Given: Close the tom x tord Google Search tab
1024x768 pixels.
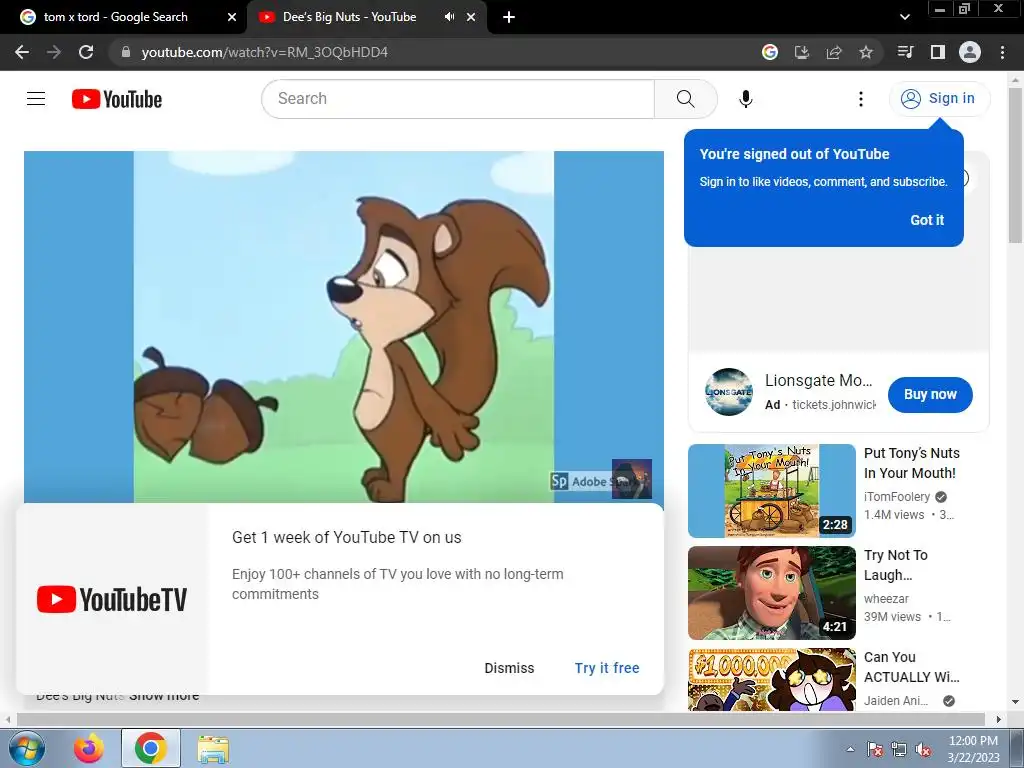Looking at the screenshot, I should click(232, 17).
